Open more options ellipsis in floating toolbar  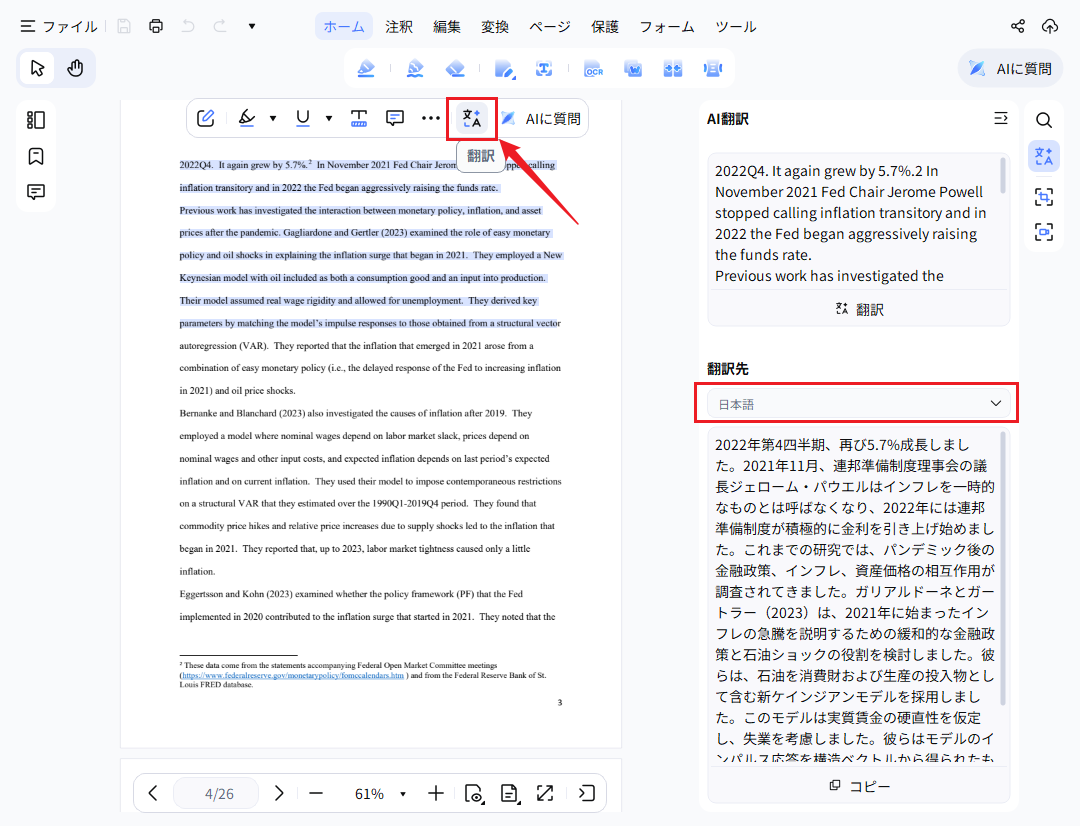coord(430,118)
